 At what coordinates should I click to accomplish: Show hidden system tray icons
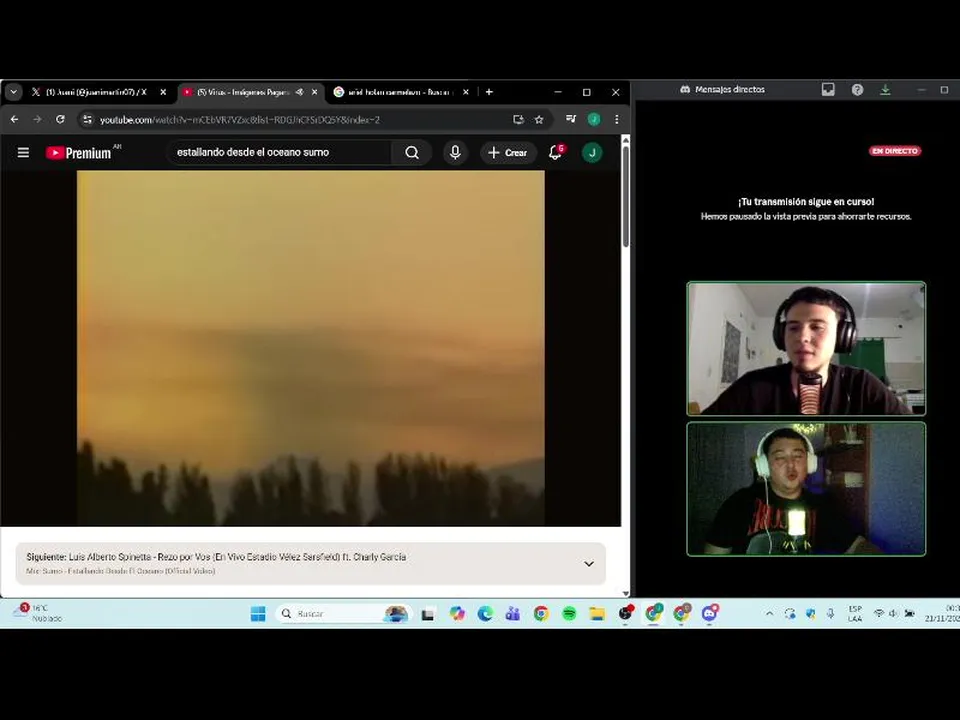[770, 613]
